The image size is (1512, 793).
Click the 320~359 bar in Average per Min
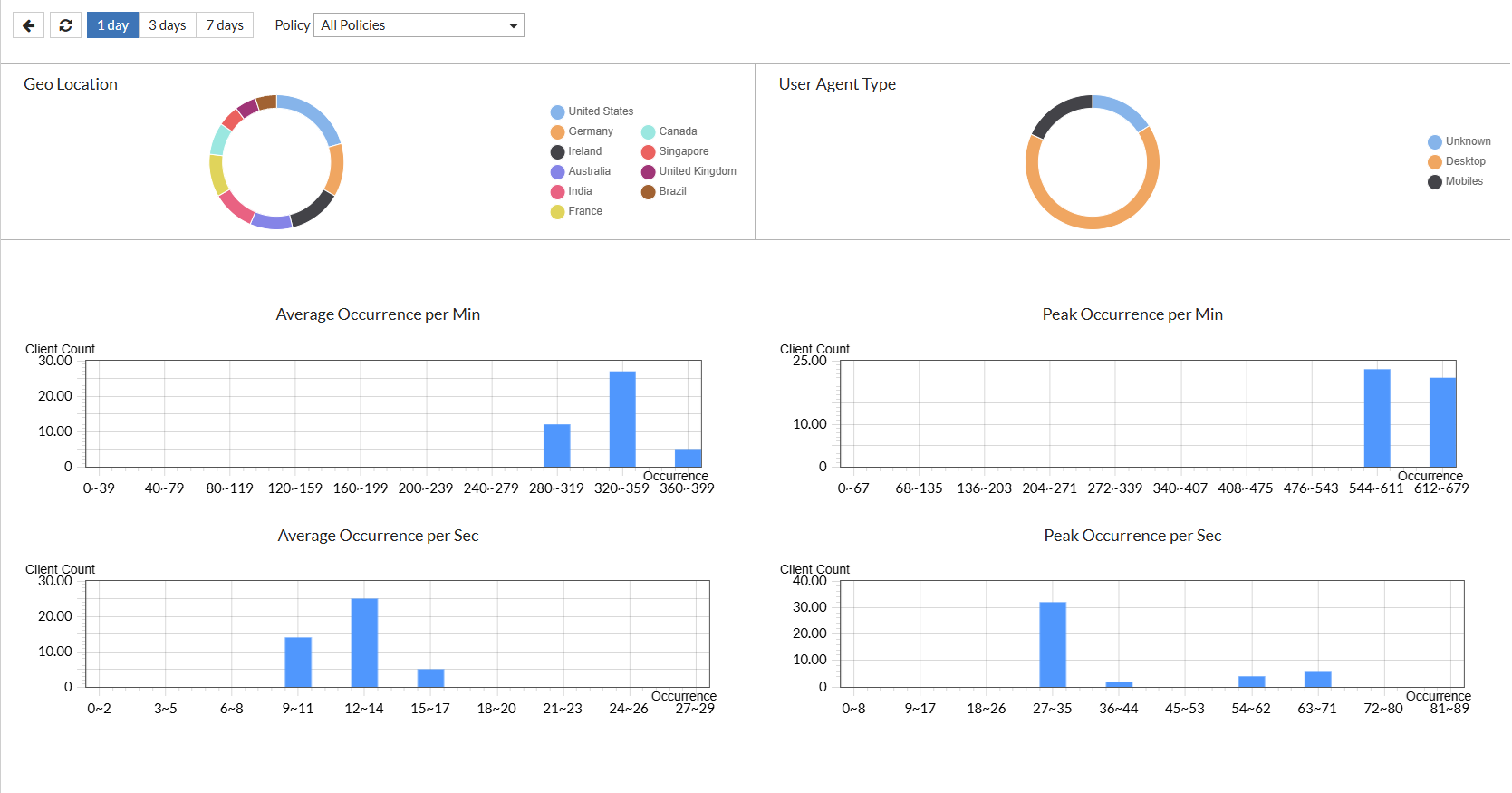622,419
